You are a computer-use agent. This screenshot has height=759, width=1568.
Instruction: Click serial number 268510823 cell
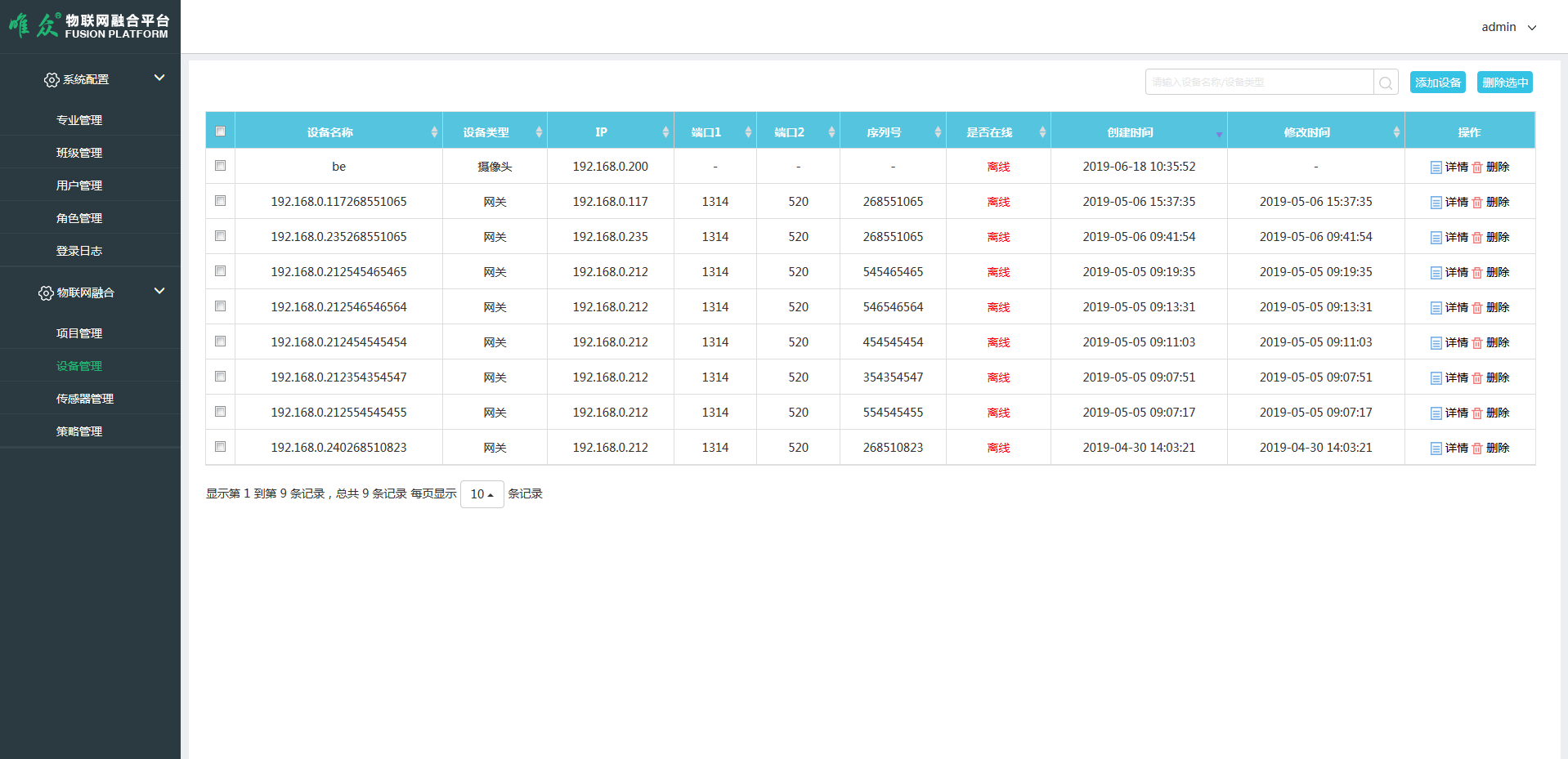tap(893, 448)
